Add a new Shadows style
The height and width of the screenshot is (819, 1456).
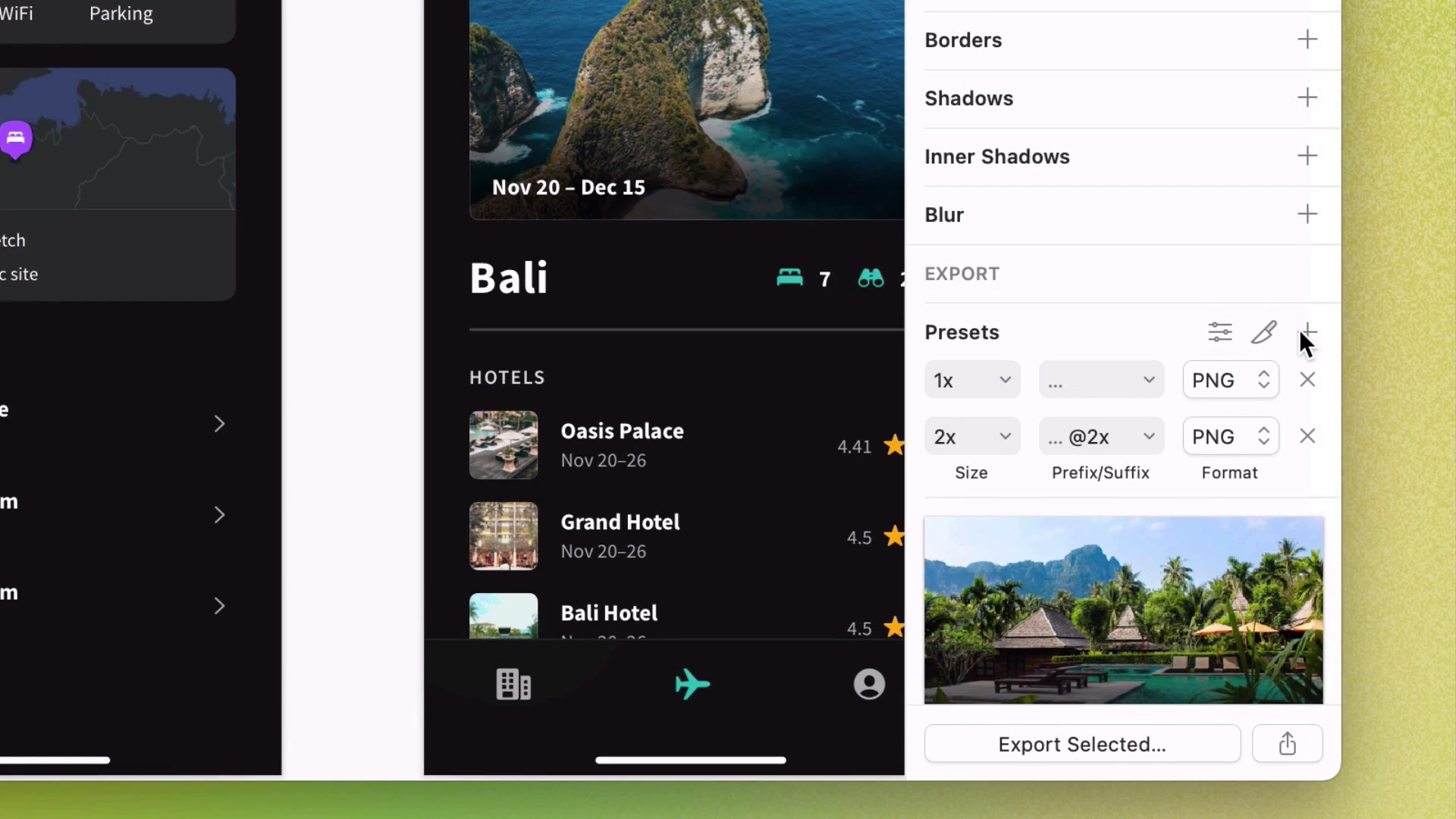click(1307, 98)
